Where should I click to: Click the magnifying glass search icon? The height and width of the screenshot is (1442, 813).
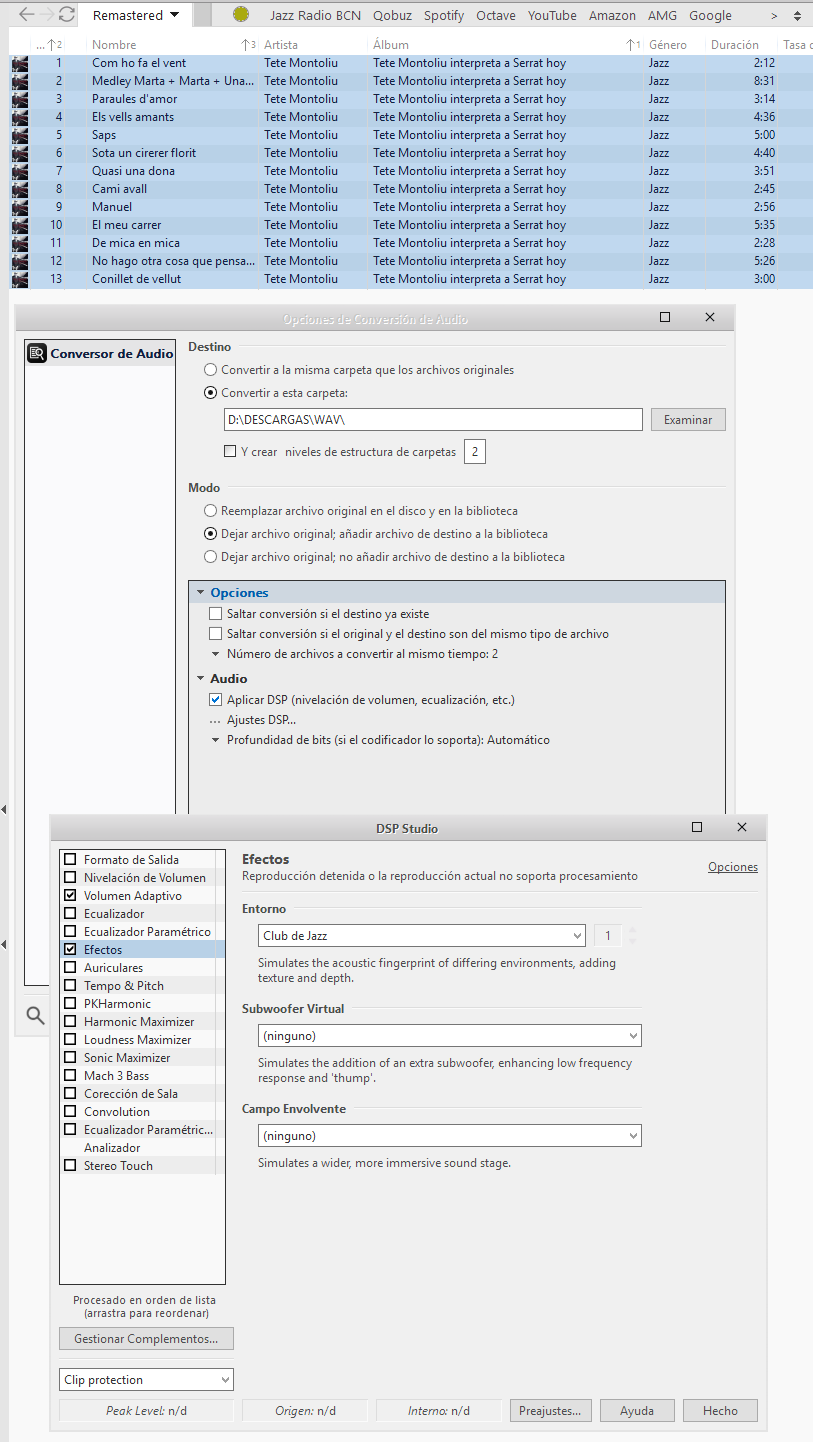point(35,1016)
